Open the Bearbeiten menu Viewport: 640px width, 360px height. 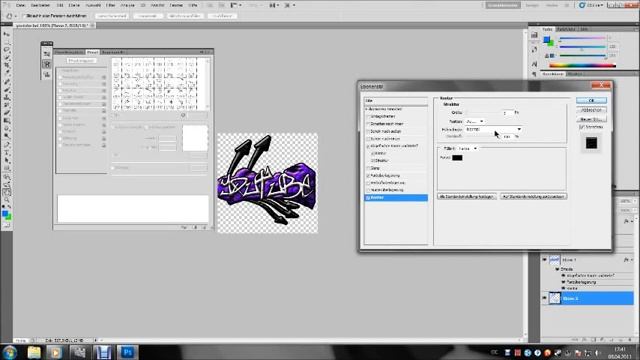40,5
